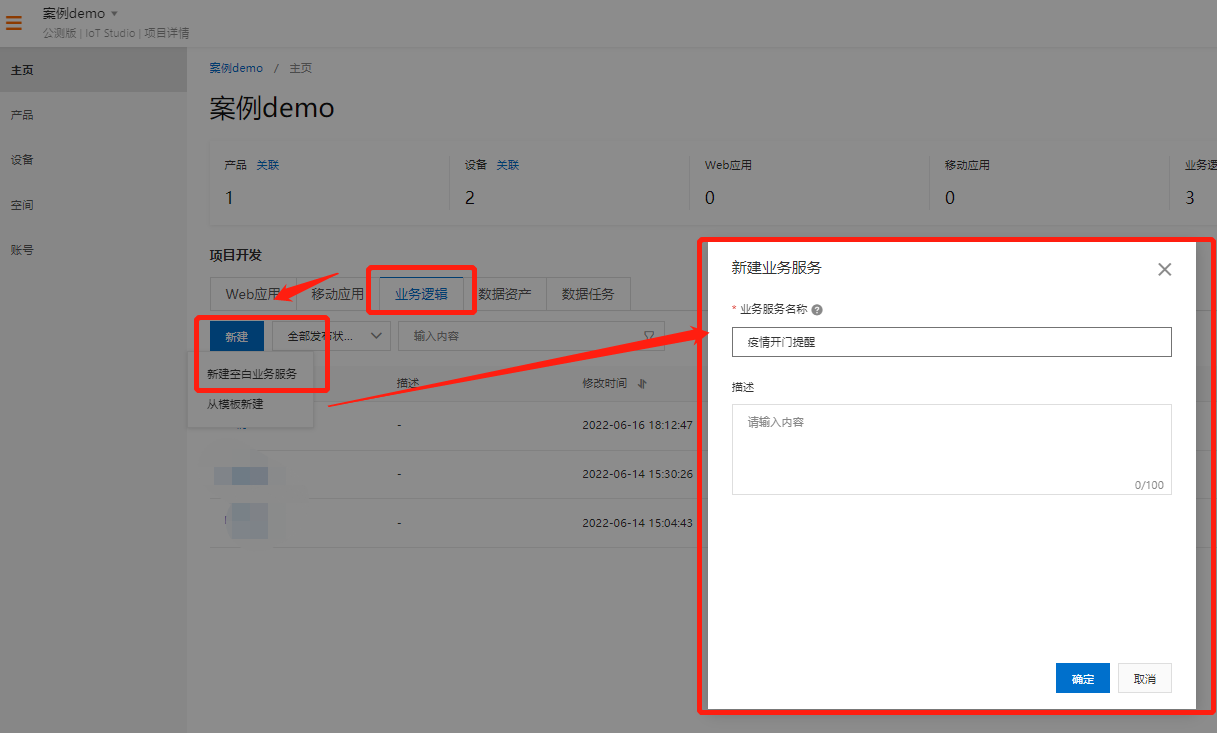This screenshot has height=733, width=1217.
Task: Open the hamburger menu icon
Action: click(x=14, y=23)
